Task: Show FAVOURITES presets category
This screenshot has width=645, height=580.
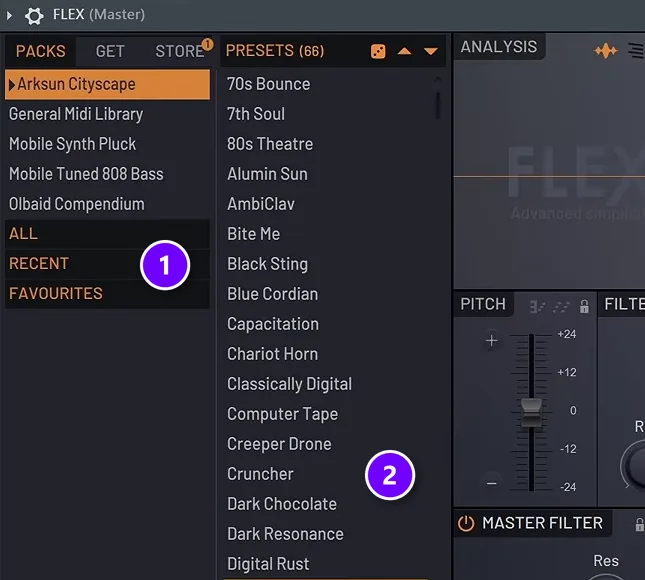Action: click(x=107, y=294)
